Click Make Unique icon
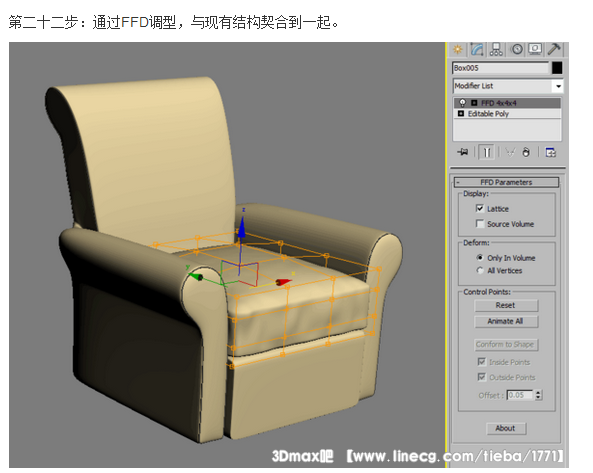 [x=510, y=152]
